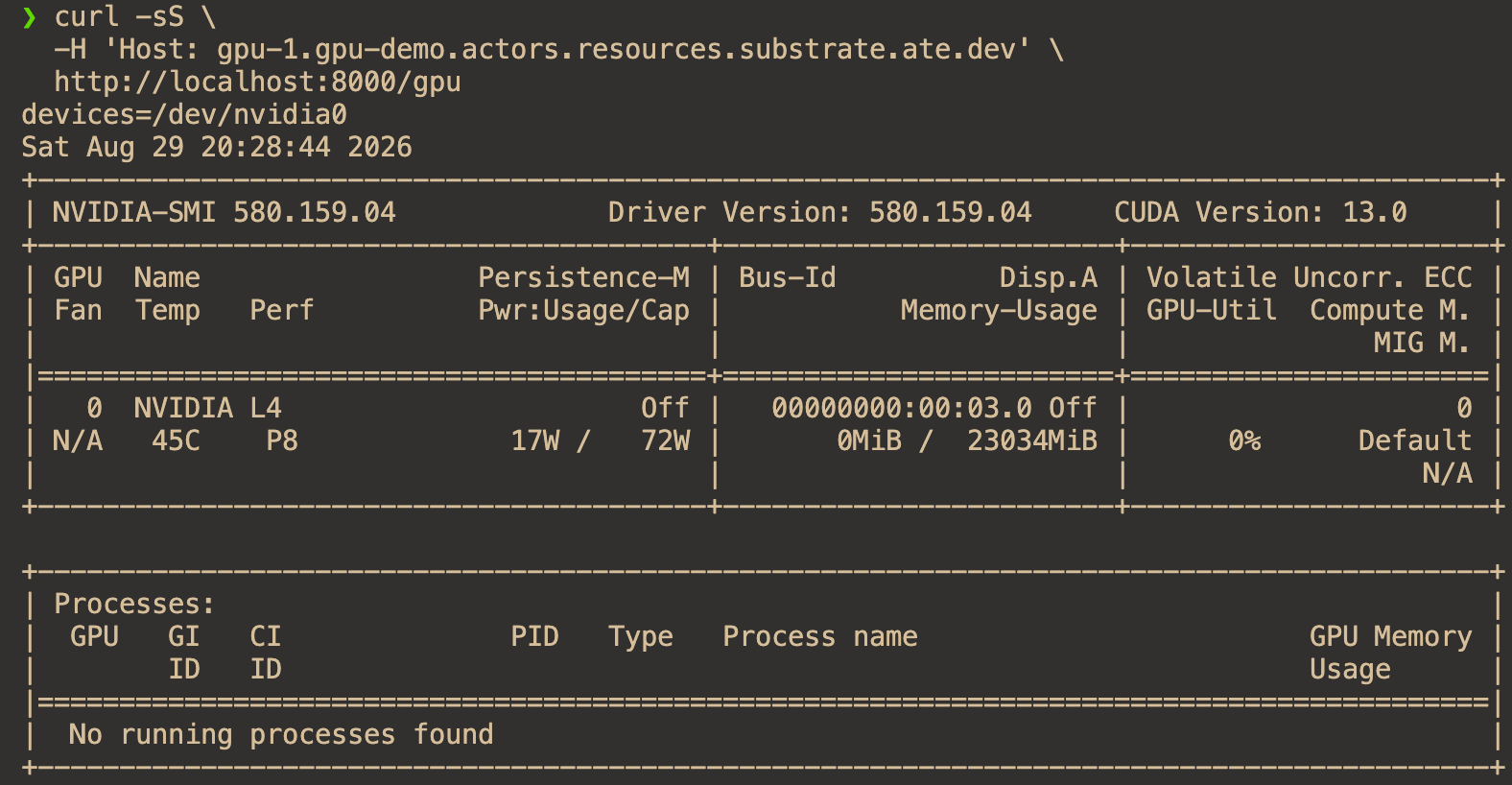
Task: Click the GPU utilization value '0%'
Action: click(x=1243, y=441)
